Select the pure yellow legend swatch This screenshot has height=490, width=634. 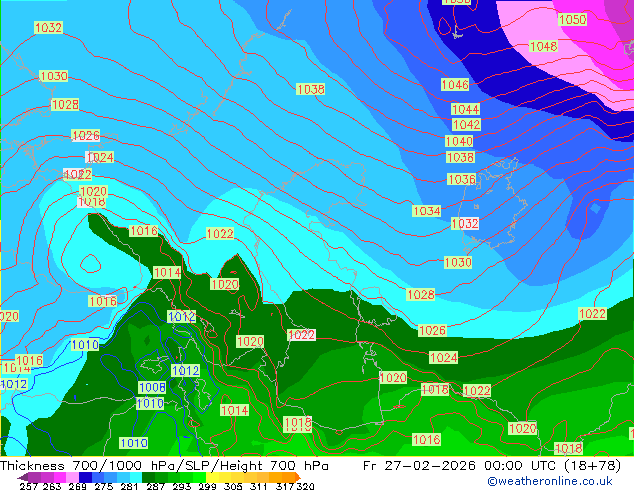pos(212,477)
